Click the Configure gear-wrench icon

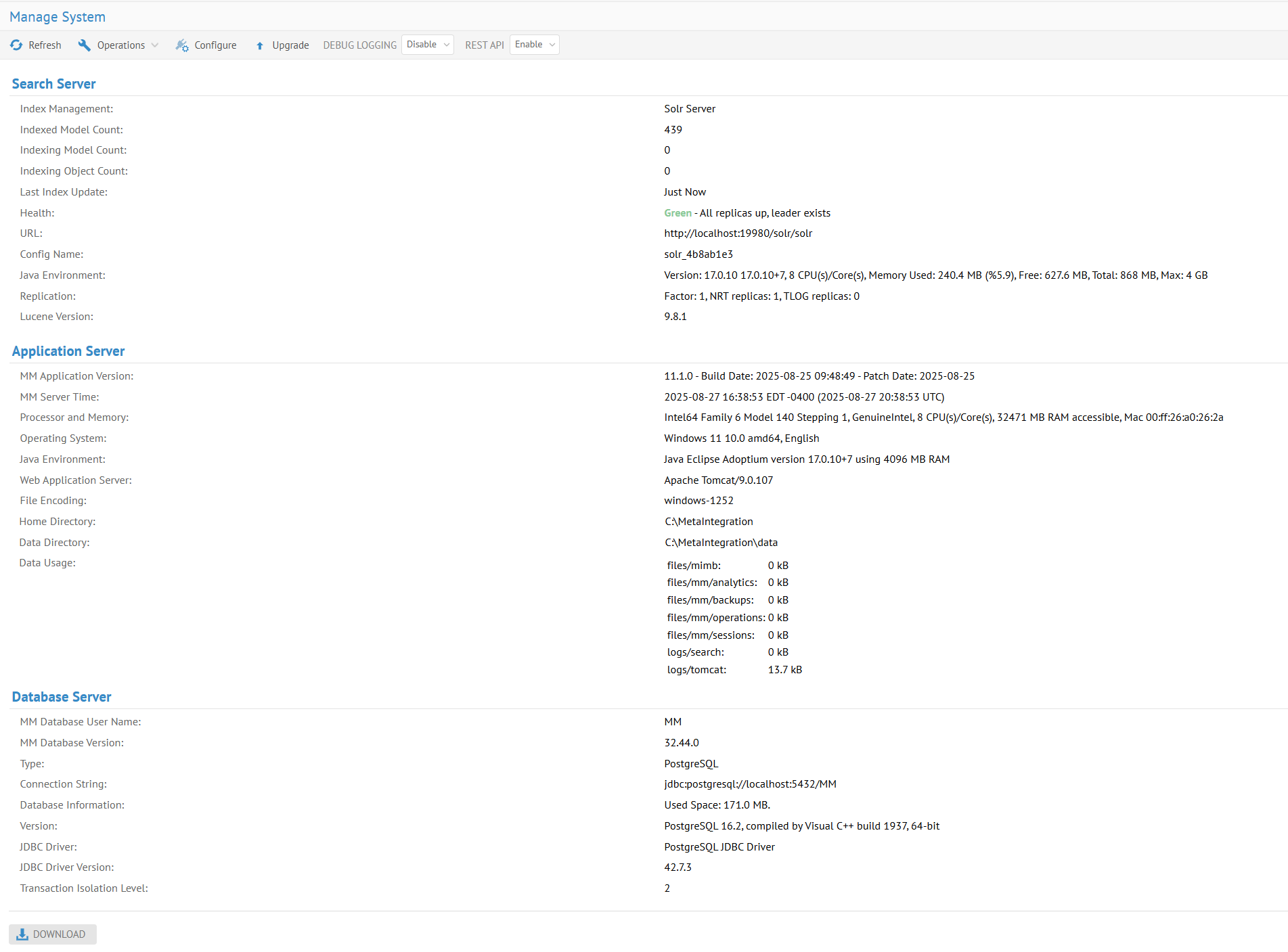[x=182, y=45]
